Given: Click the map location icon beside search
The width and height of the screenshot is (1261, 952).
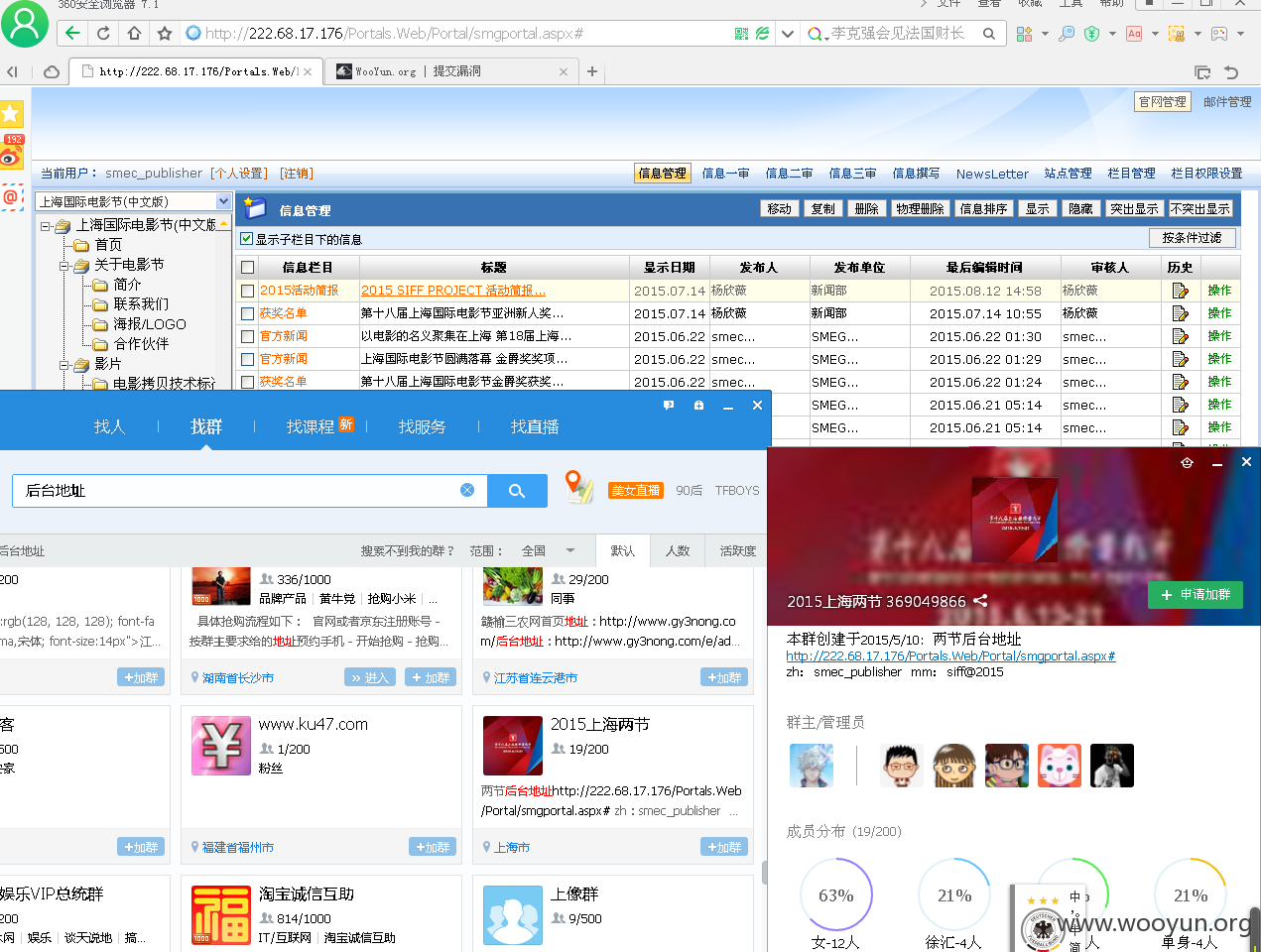Looking at the screenshot, I should [578, 487].
